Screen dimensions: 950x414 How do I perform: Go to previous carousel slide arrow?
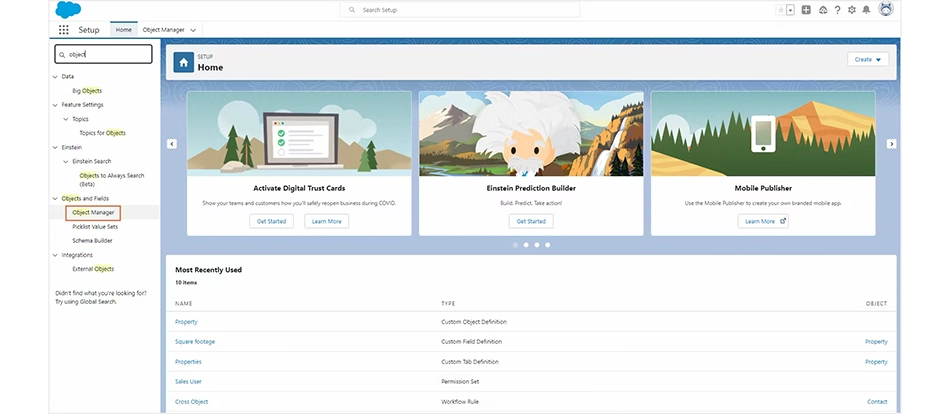click(172, 144)
